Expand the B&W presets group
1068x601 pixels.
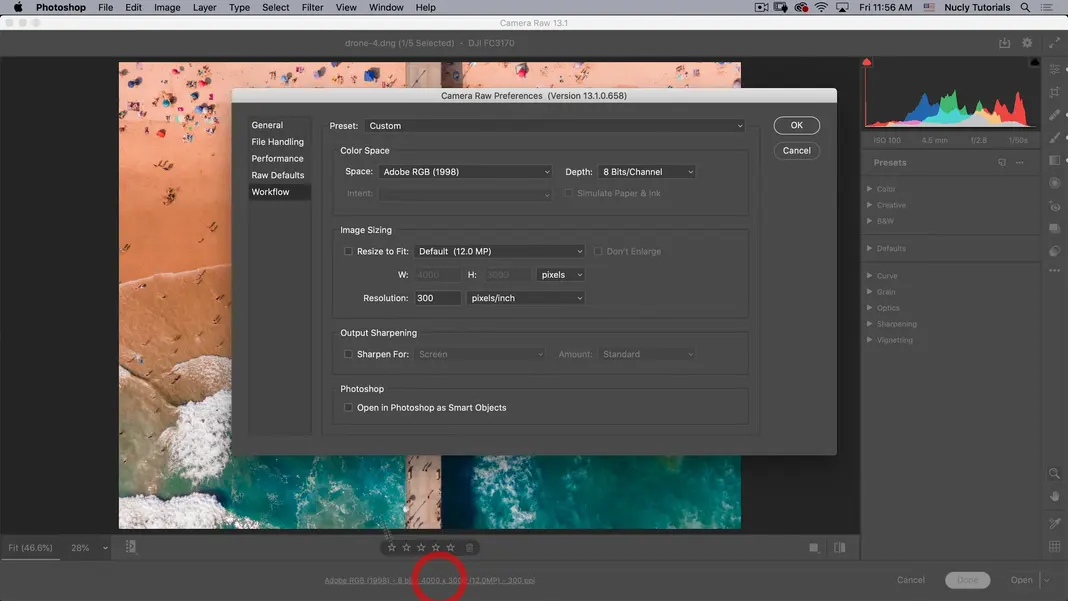[x=870, y=221]
